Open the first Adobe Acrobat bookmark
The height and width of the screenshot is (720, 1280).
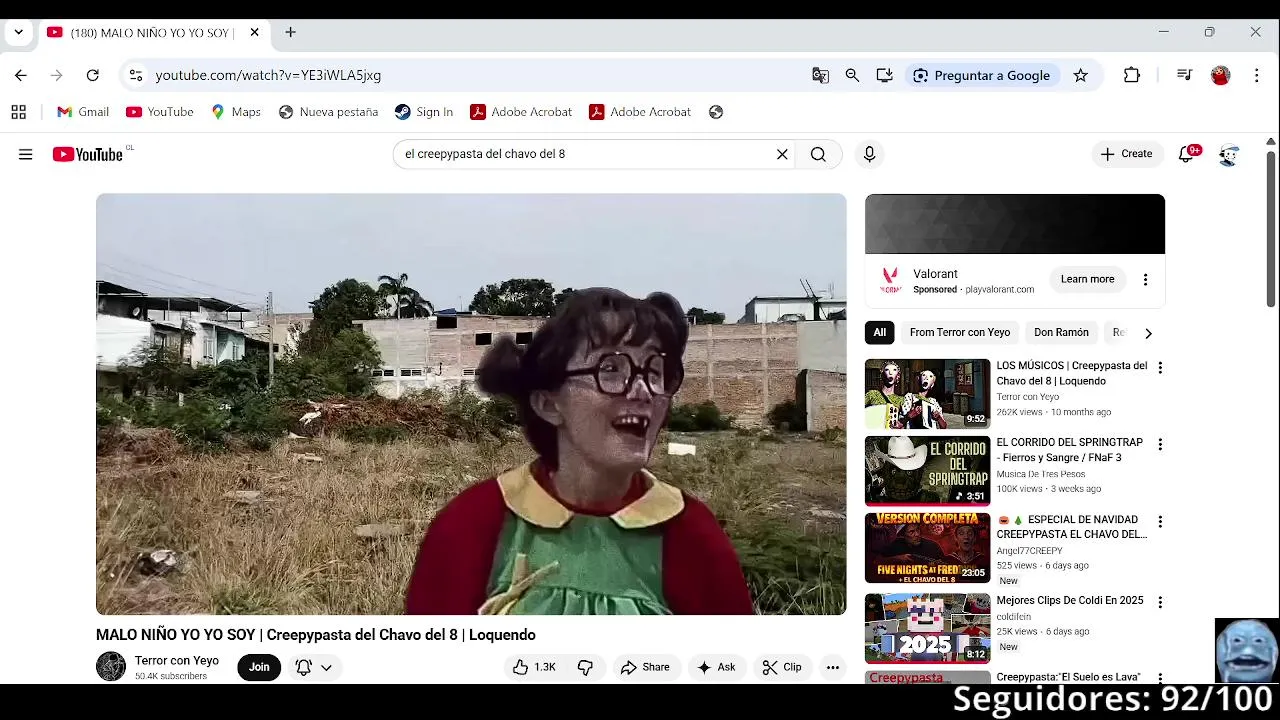pos(521,112)
